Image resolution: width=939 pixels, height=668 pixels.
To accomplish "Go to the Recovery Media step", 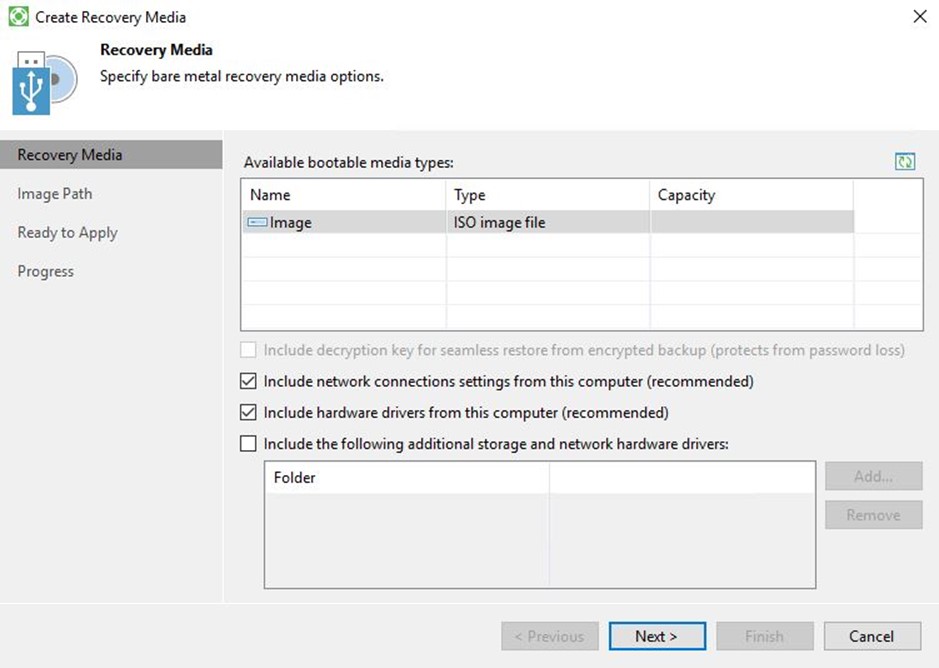I will click(x=70, y=155).
